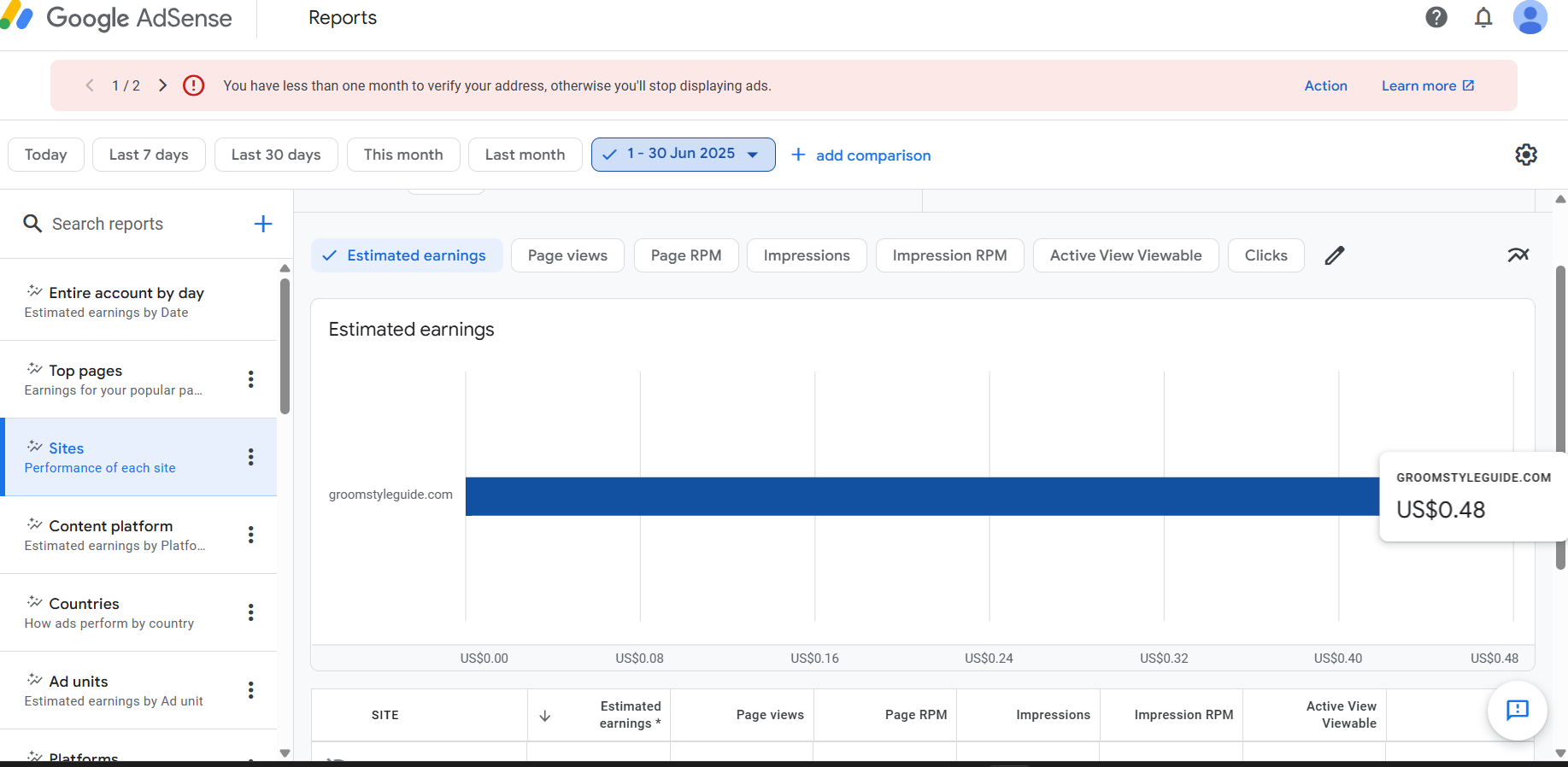Open Entire account by day report
The image size is (1568, 767).
click(x=138, y=302)
